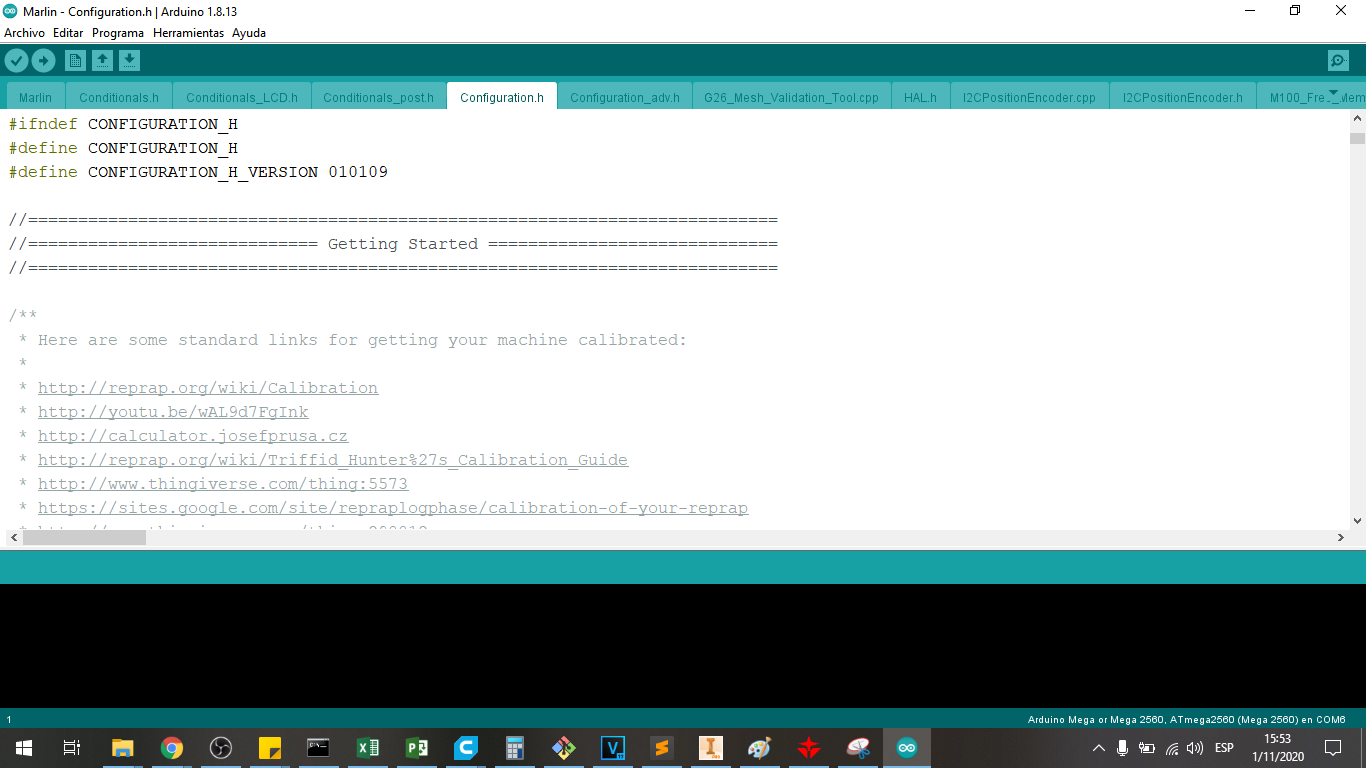Open the Editar menu
1366x768 pixels.
[x=68, y=33]
